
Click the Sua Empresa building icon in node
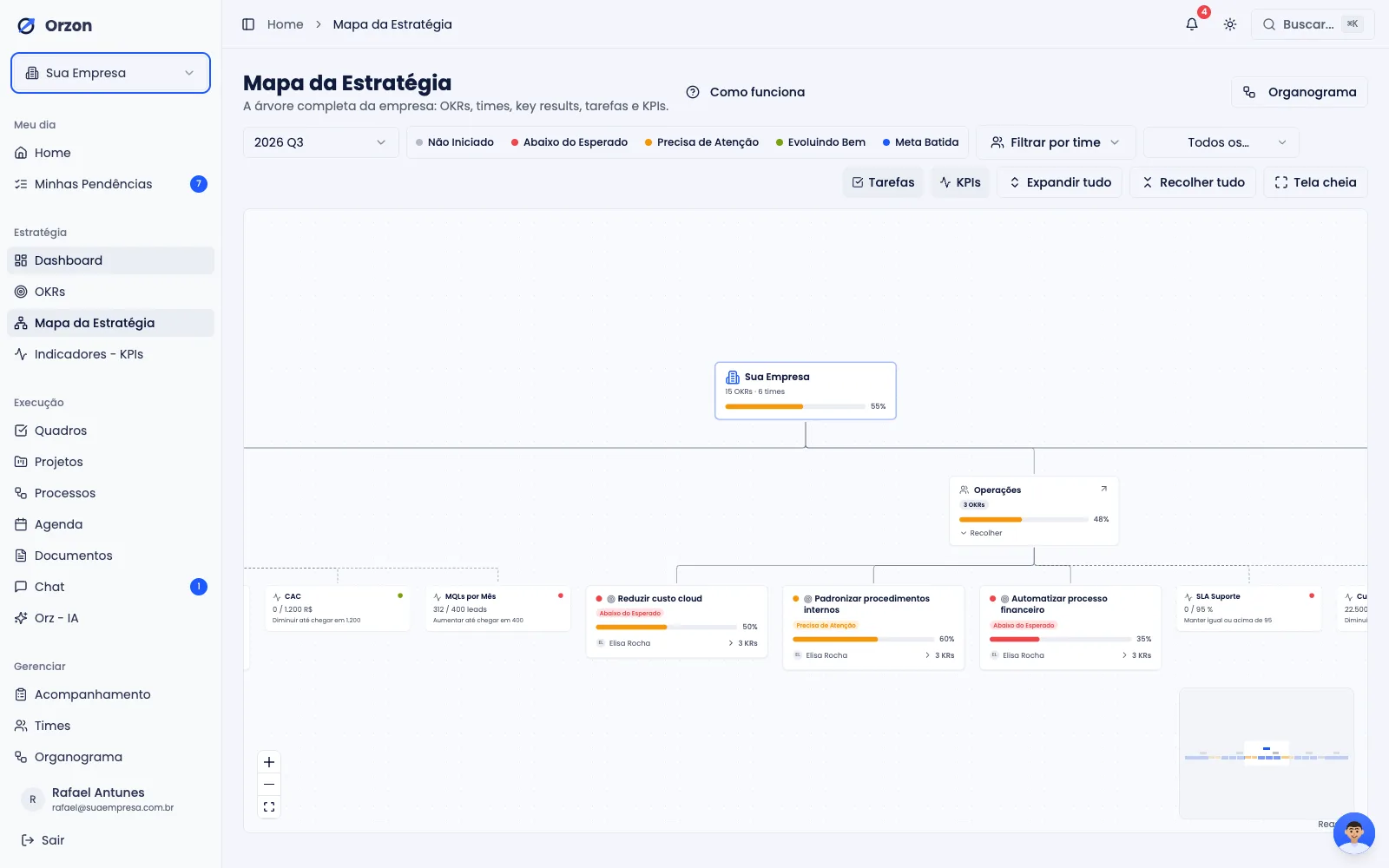733,377
